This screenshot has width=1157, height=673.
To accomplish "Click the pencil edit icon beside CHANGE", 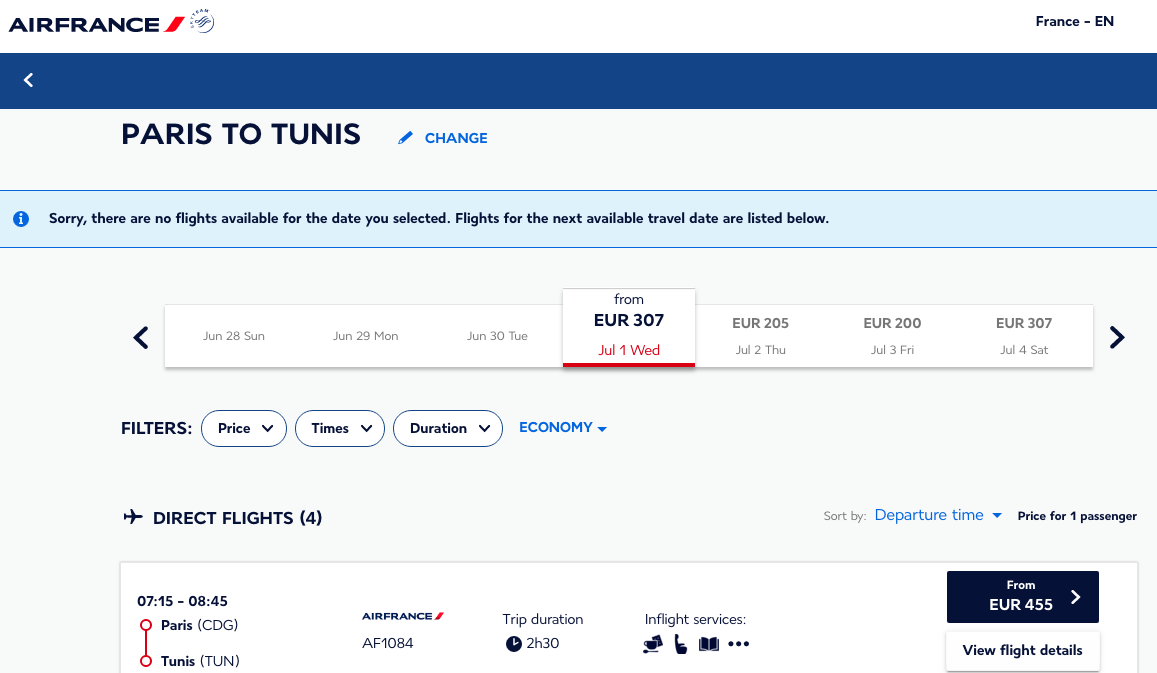I will pos(405,138).
